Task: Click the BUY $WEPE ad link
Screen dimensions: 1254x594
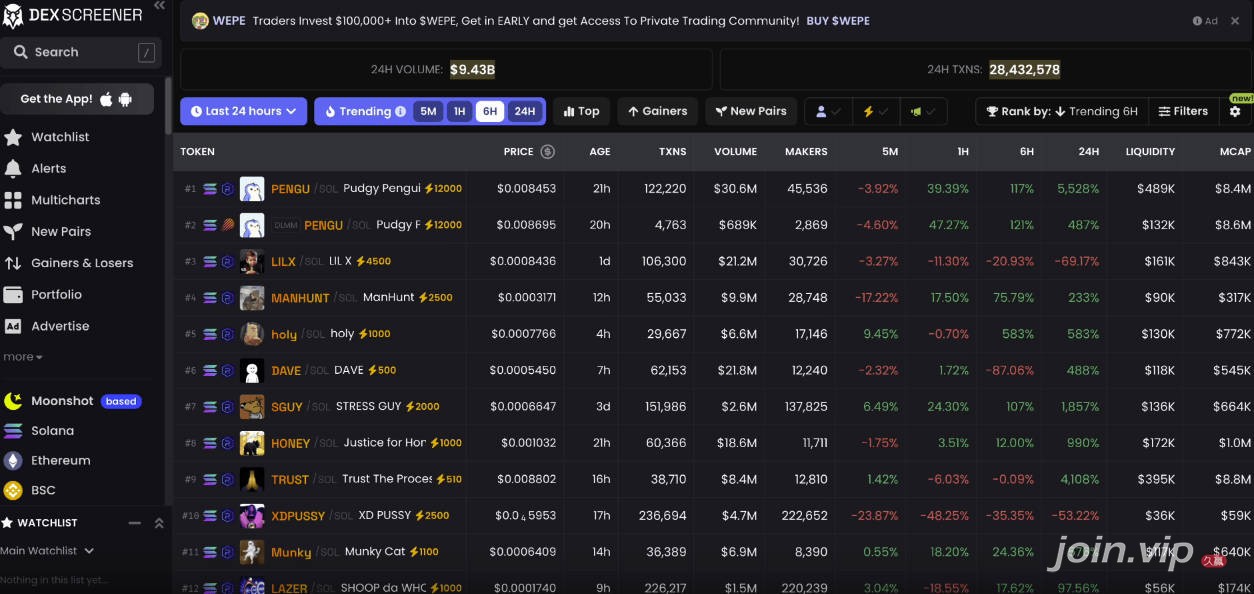Action: click(838, 21)
